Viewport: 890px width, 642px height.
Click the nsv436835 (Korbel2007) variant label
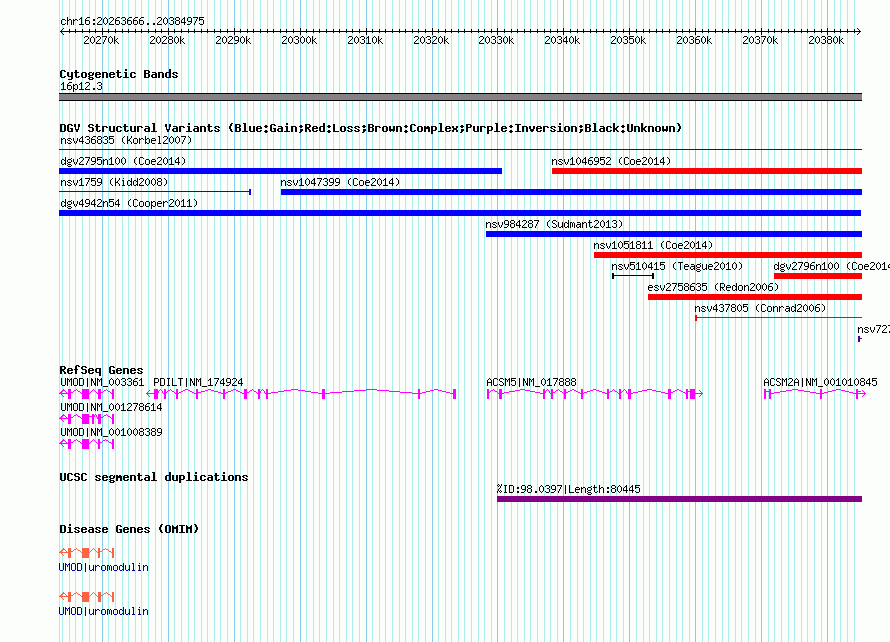tap(126, 140)
